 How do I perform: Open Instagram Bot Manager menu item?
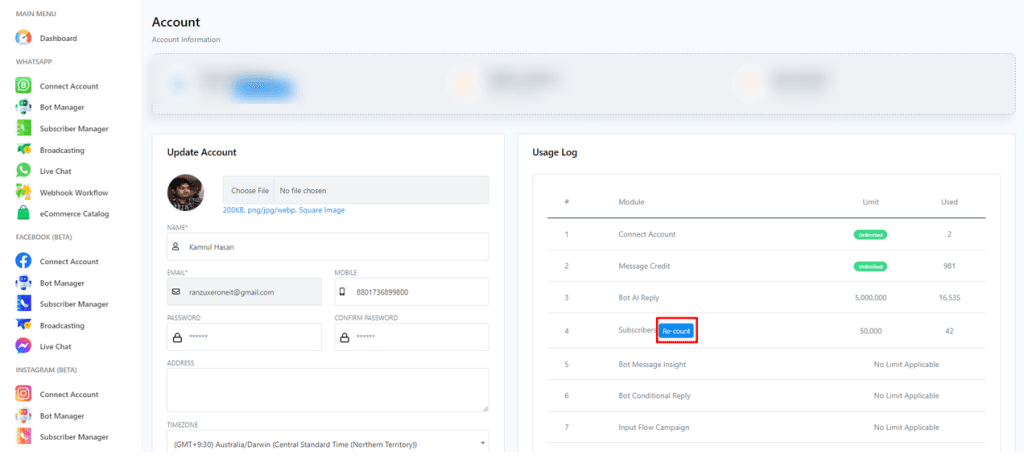click(61, 415)
